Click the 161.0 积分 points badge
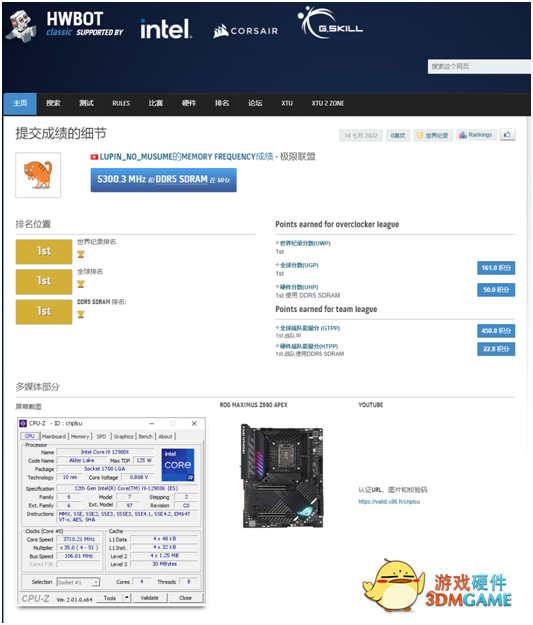Image resolution: width=533 pixels, height=625 pixels. pos(496,268)
